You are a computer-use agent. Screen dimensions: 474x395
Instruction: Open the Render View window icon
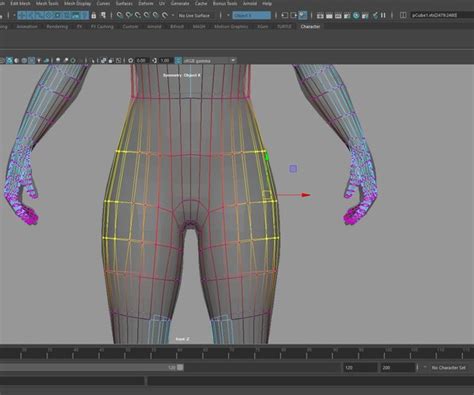[320, 15]
